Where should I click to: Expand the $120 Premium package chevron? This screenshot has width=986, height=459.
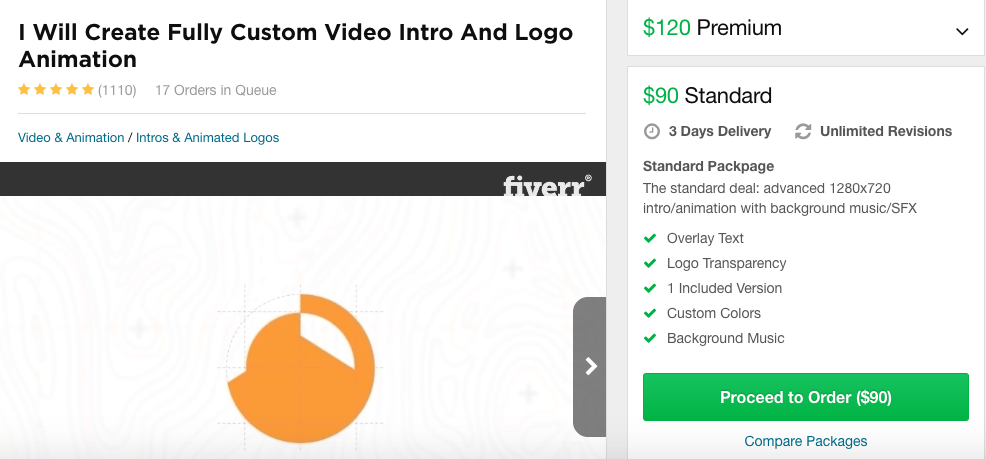962,31
